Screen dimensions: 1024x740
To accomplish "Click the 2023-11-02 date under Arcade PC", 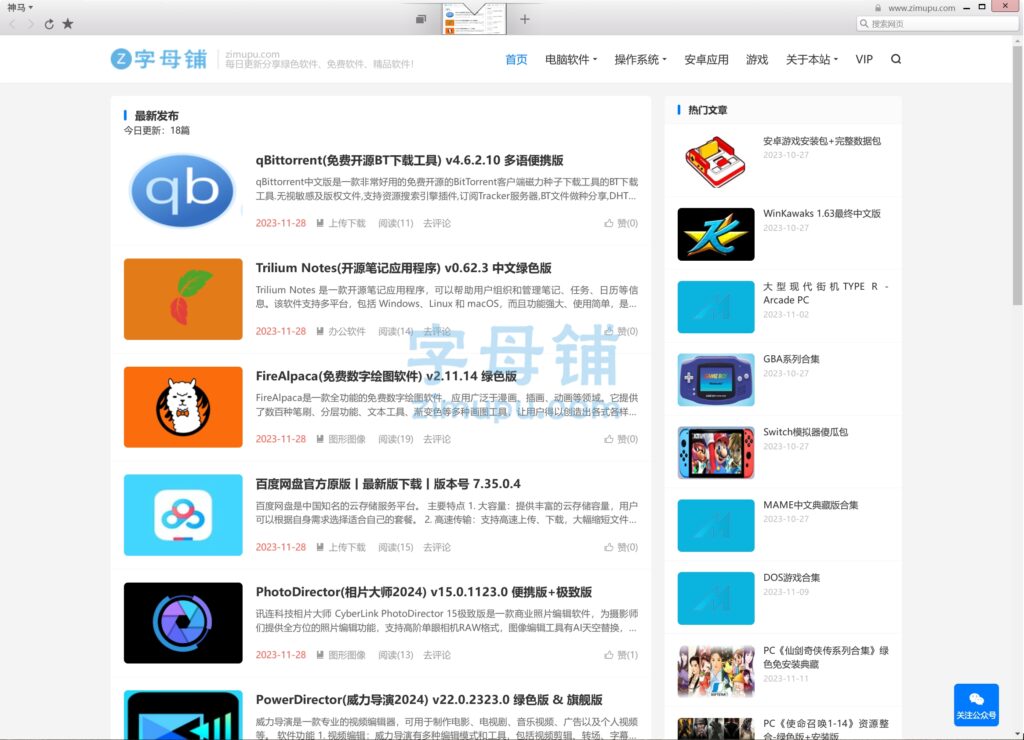I will [786, 315].
